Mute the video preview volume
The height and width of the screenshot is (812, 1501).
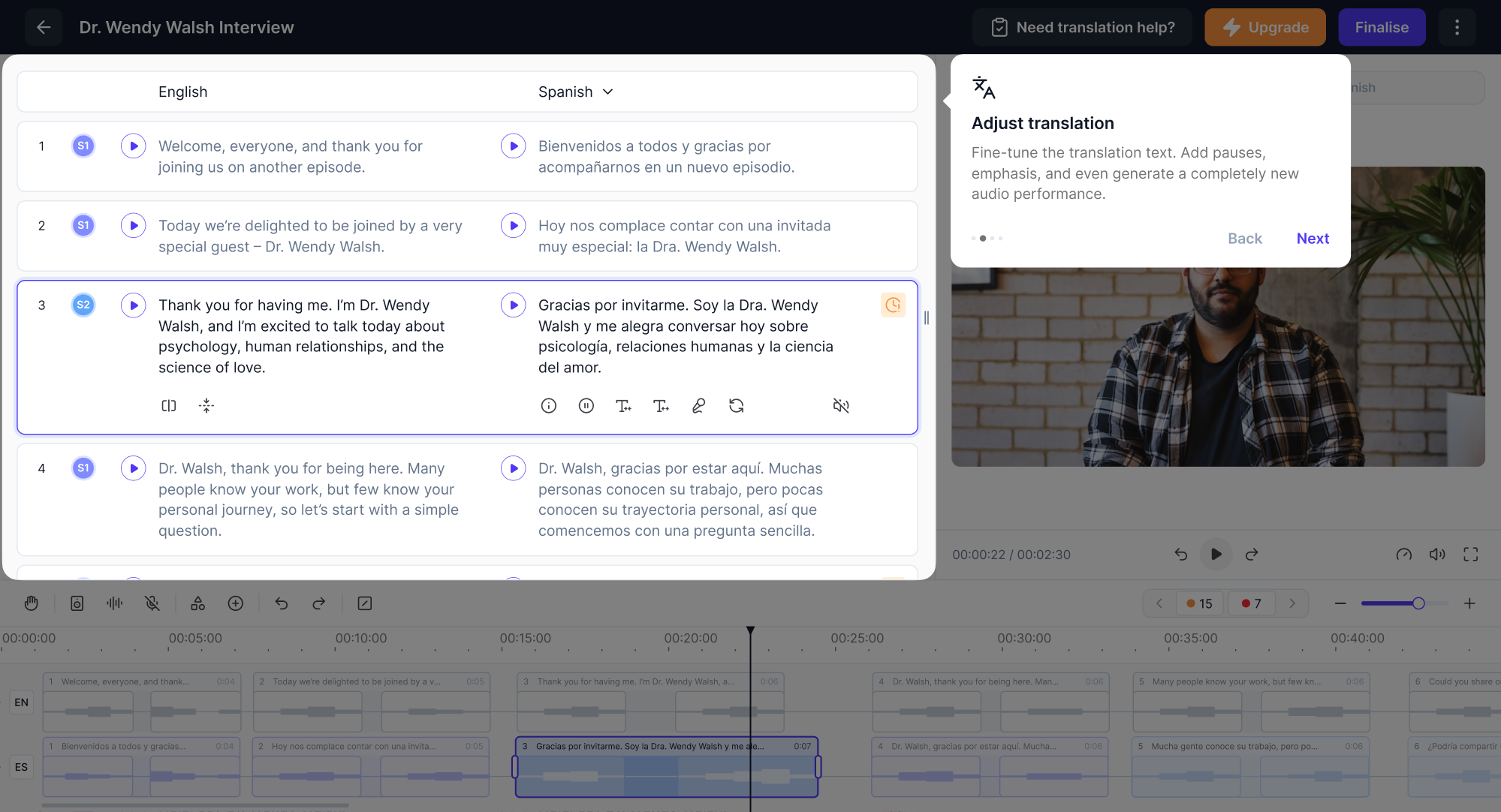[x=1437, y=554]
